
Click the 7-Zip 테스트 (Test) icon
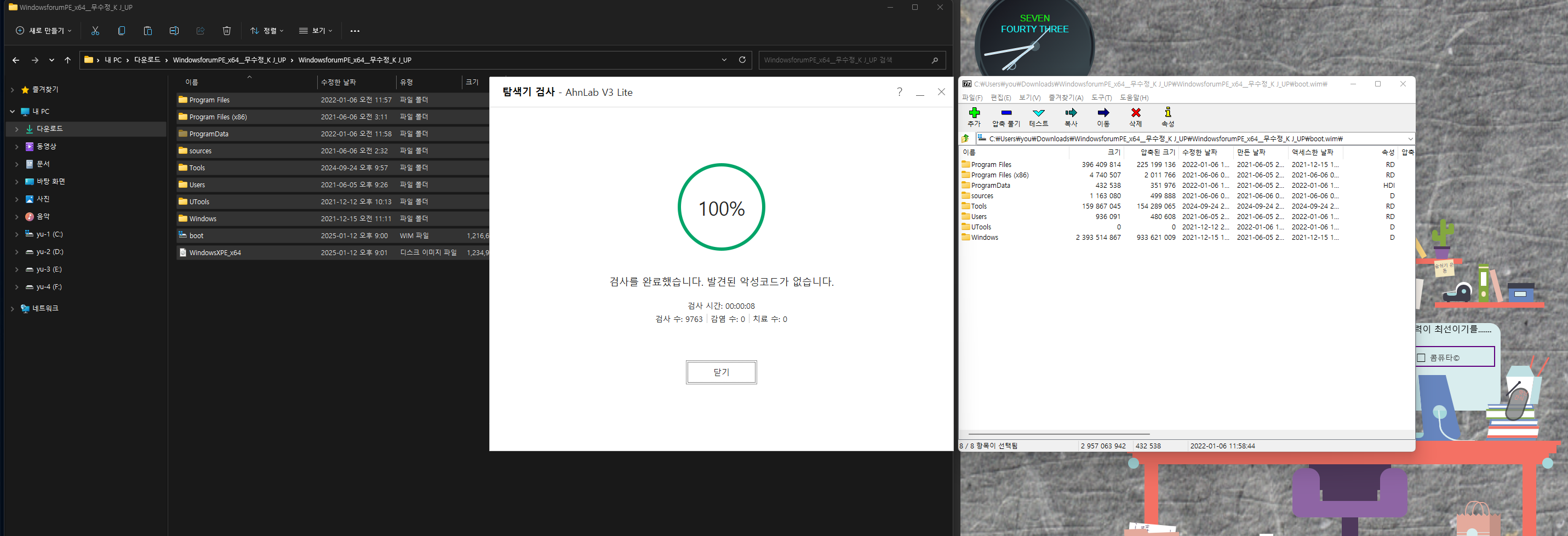tap(1038, 113)
